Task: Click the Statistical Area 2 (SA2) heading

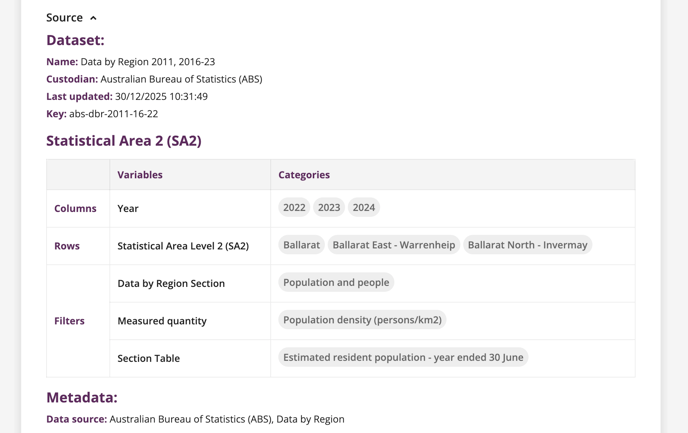Action: (124, 141)
